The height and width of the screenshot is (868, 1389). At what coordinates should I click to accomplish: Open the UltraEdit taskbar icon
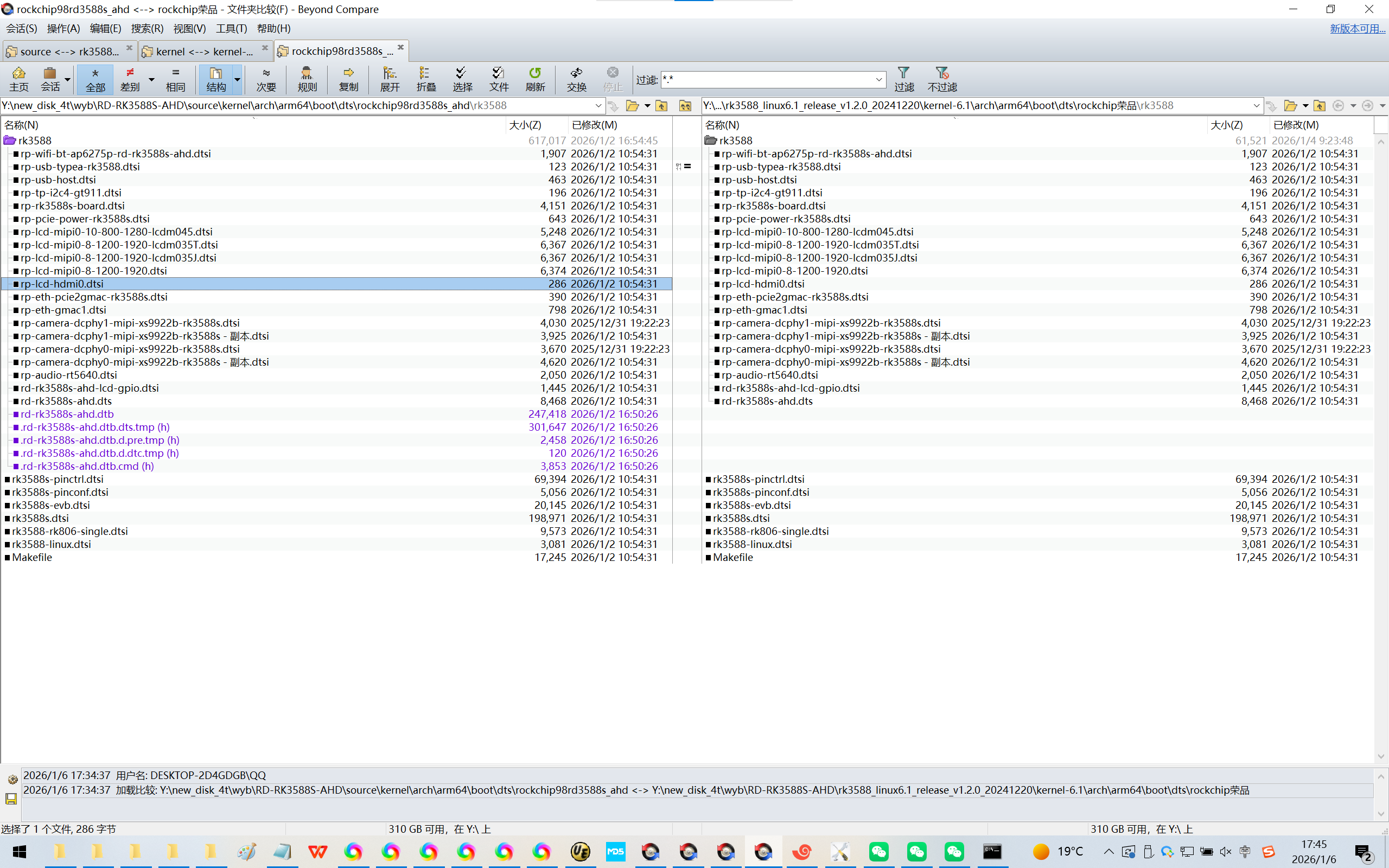coord(580,851)
